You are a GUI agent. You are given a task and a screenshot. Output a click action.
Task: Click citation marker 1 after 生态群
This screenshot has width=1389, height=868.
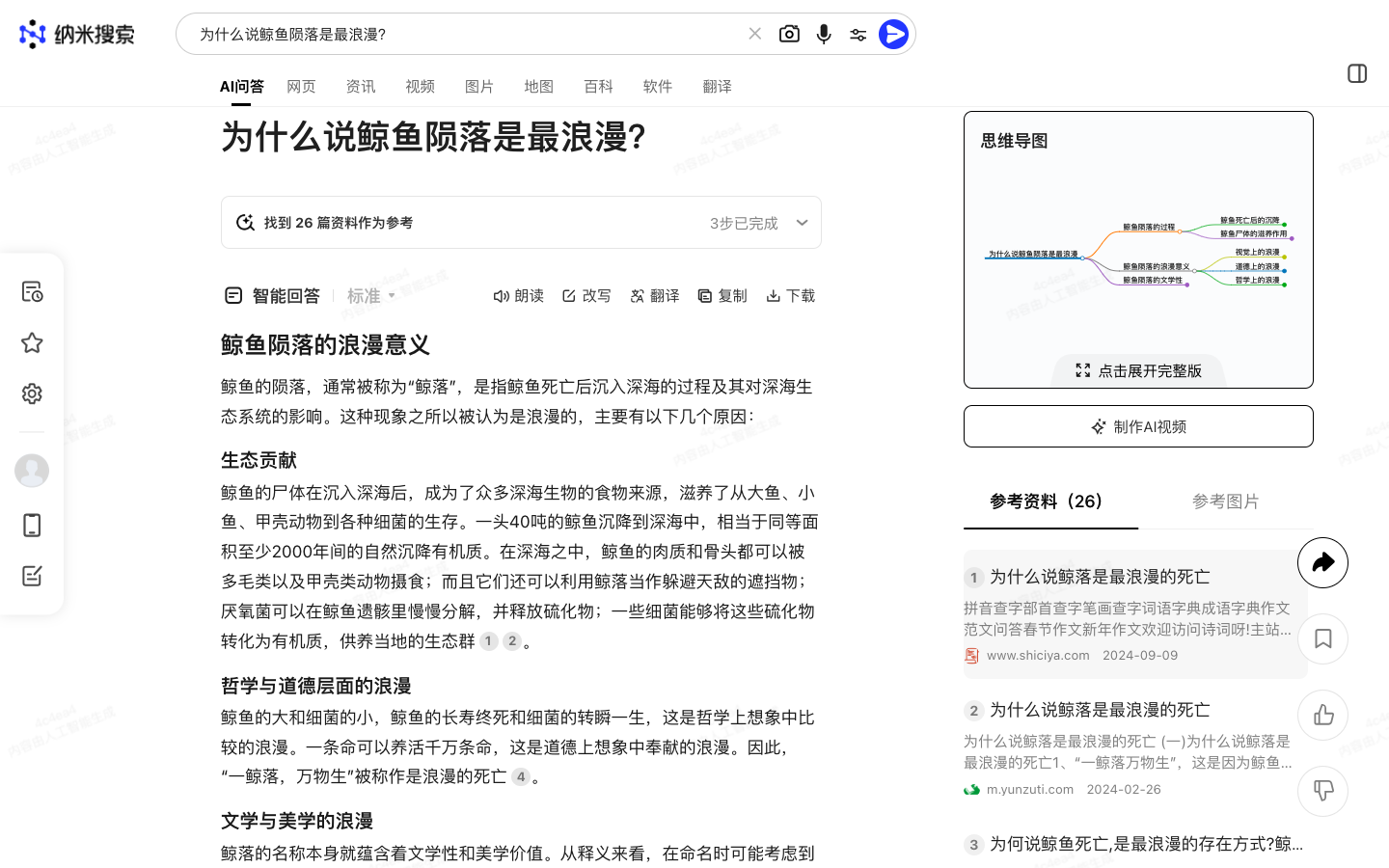[x=489, y=641]
